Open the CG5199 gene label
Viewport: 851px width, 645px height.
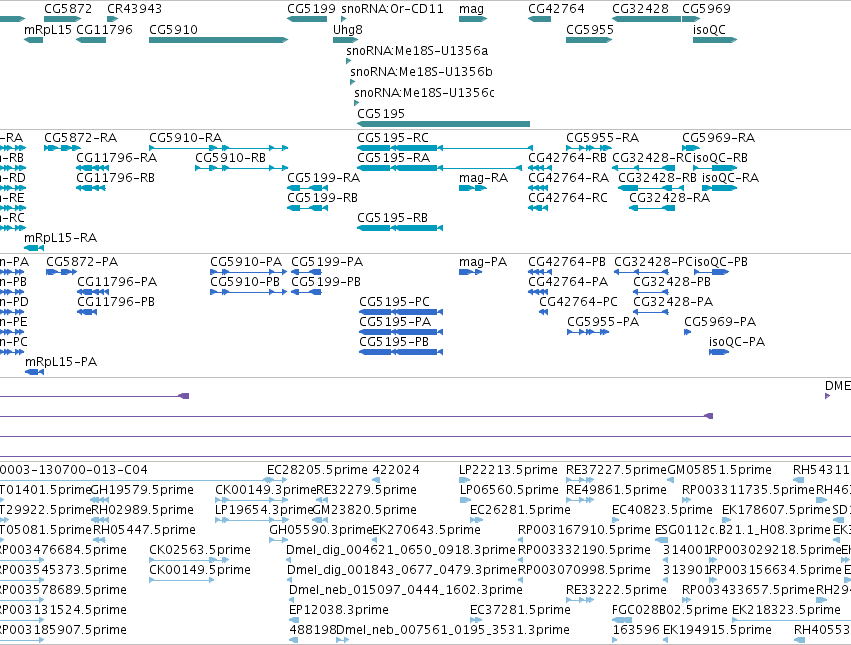coord(312,9)
